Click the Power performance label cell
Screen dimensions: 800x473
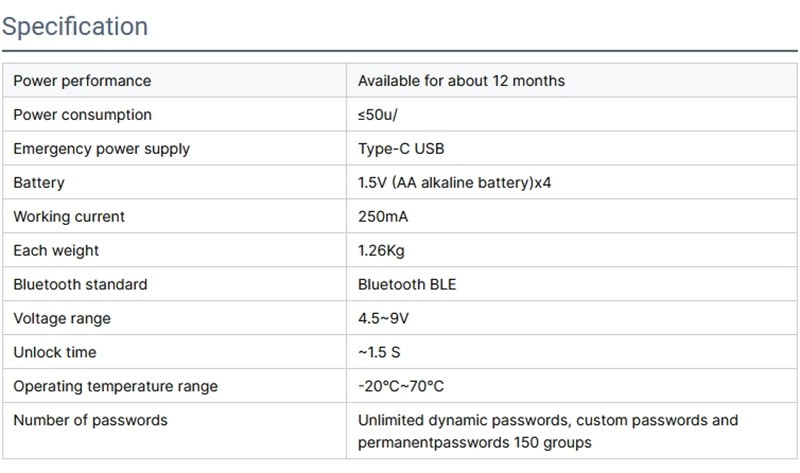coord(82,81)
